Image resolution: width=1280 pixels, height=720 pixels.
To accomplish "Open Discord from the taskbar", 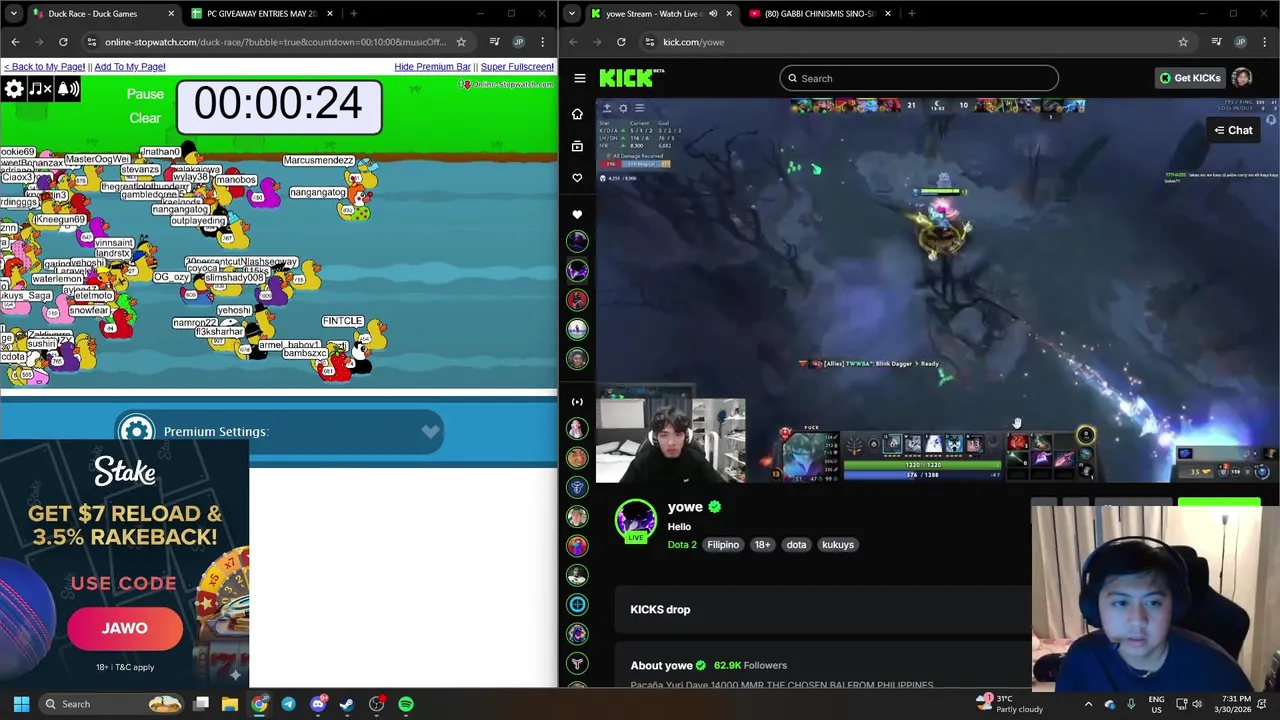I will tap(318, 704).
